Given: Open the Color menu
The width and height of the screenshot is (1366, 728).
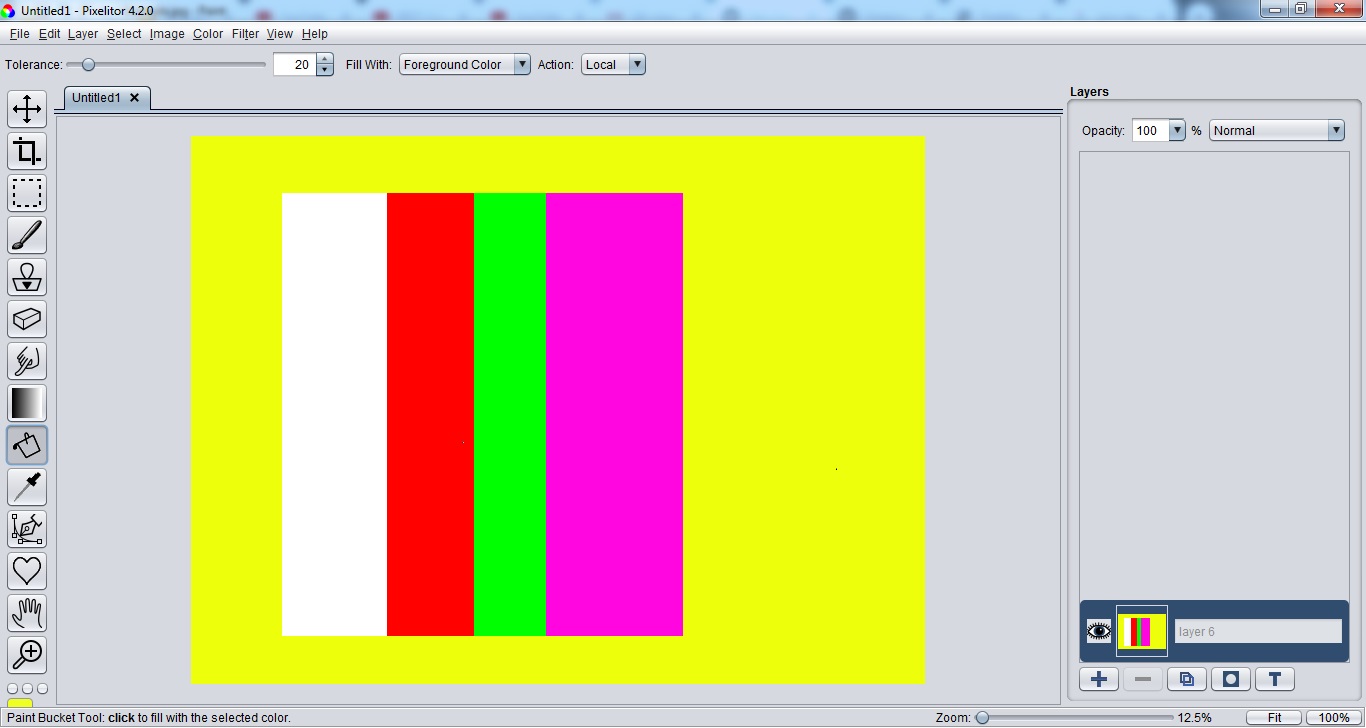Looking at the screenshot, I should [208, 34].
